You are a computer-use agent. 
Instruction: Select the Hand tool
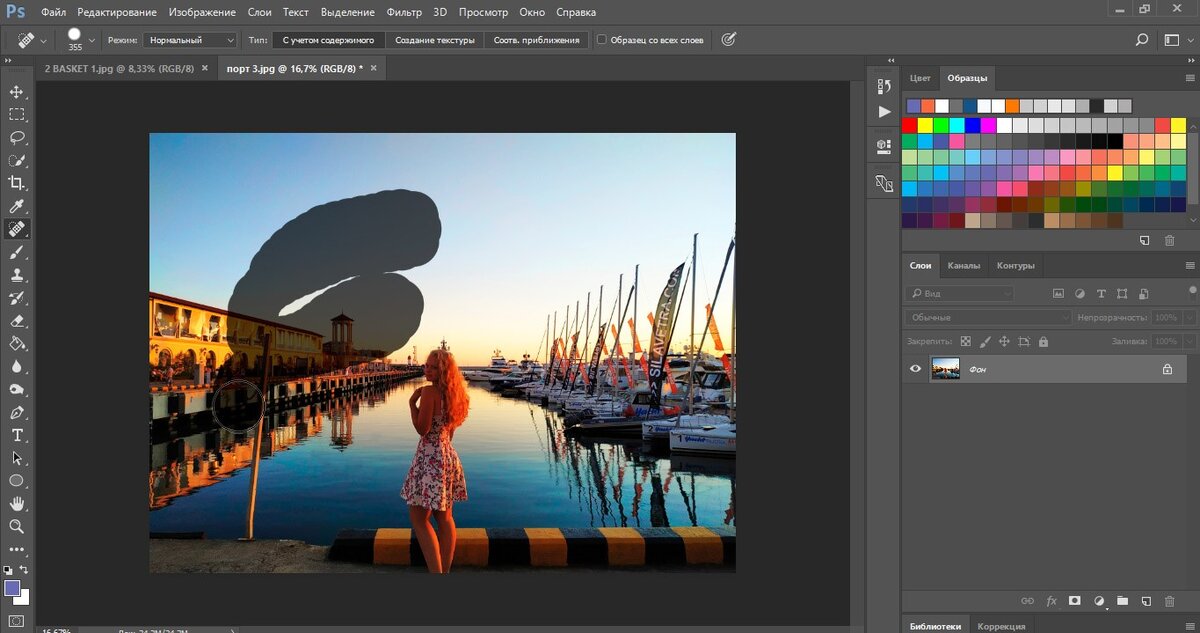coord(17,503)
